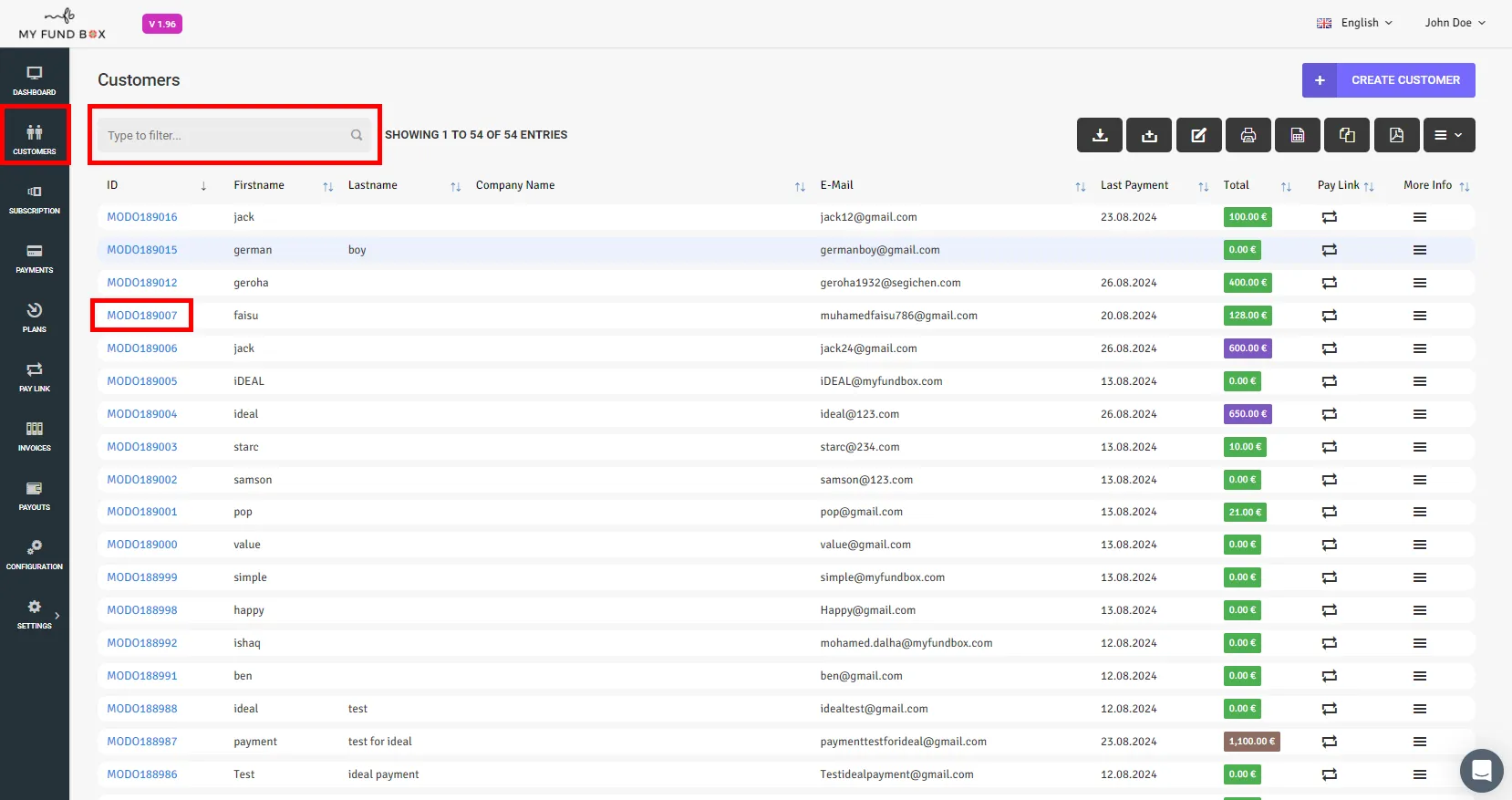
Task: Open customer link MODO189007
Action: [x=142, y=316]
